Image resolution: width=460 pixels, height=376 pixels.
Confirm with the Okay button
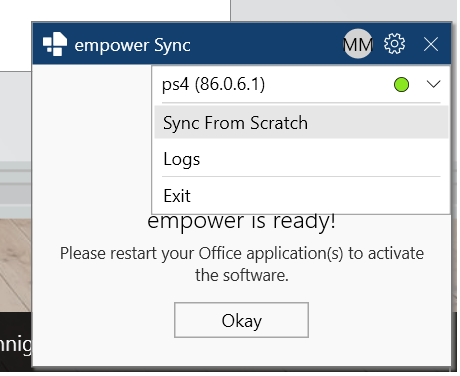241,320
